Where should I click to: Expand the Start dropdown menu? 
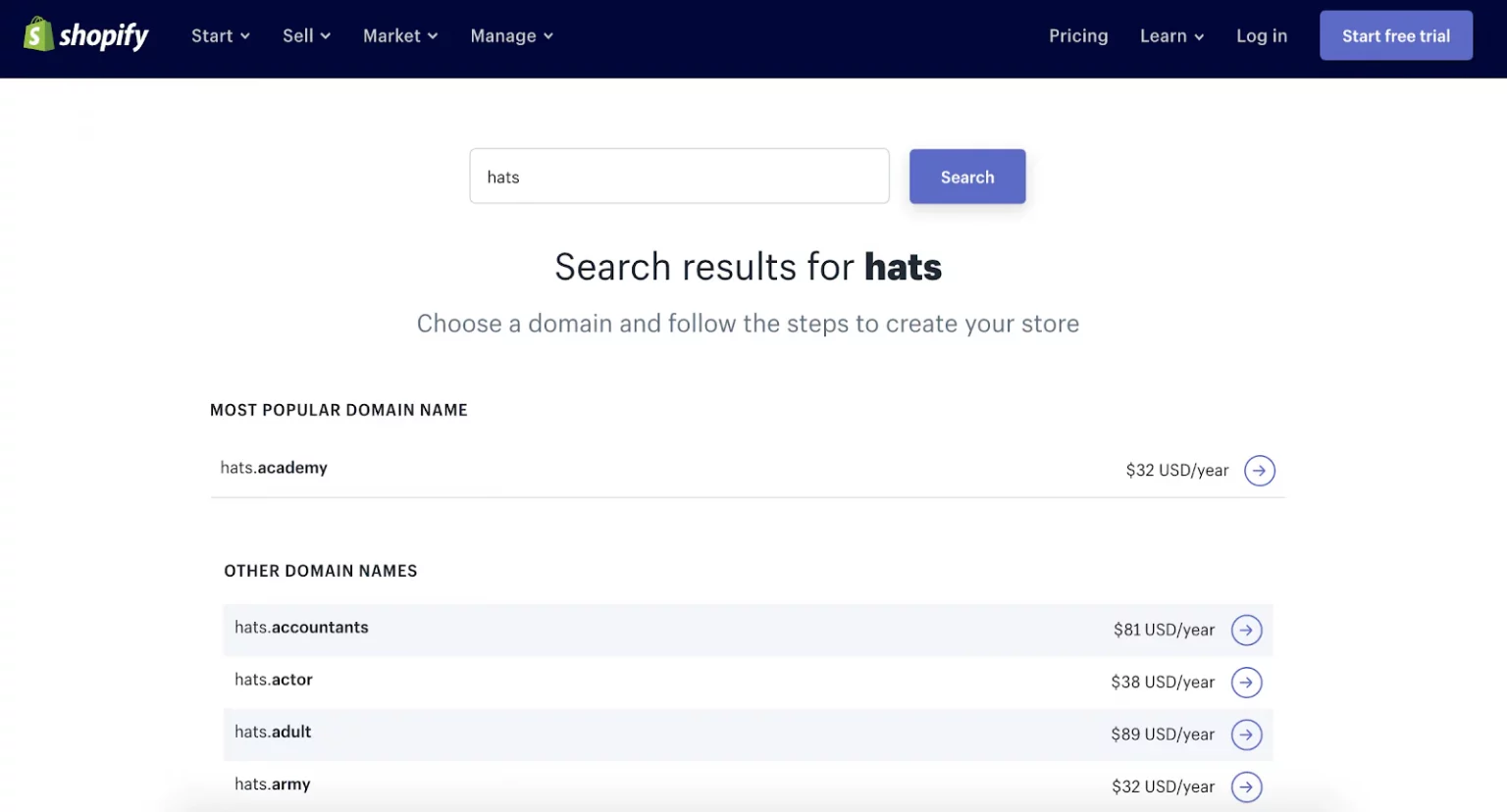tap(221, 36)
